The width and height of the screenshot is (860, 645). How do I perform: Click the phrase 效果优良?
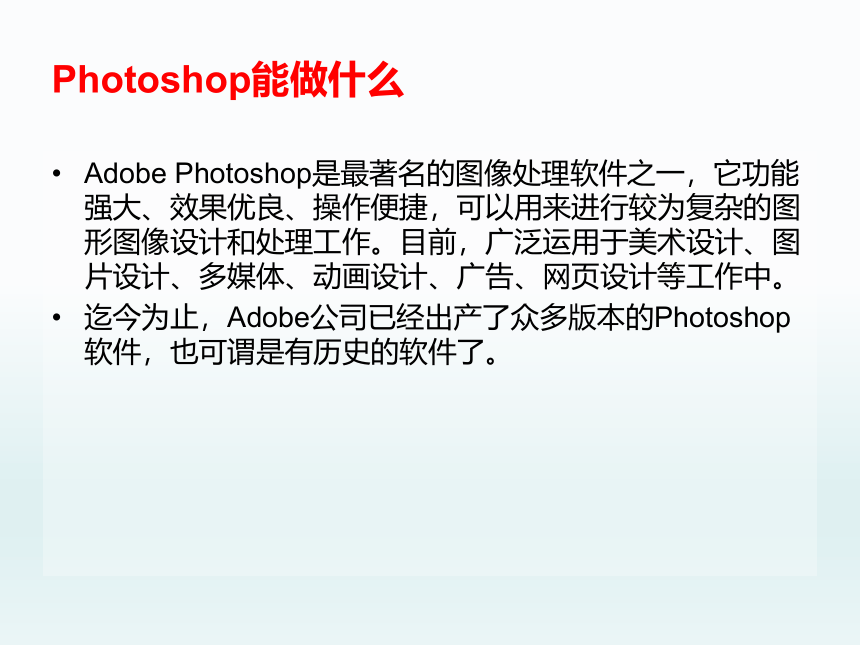pyautogui.click(x=227, y=208)
